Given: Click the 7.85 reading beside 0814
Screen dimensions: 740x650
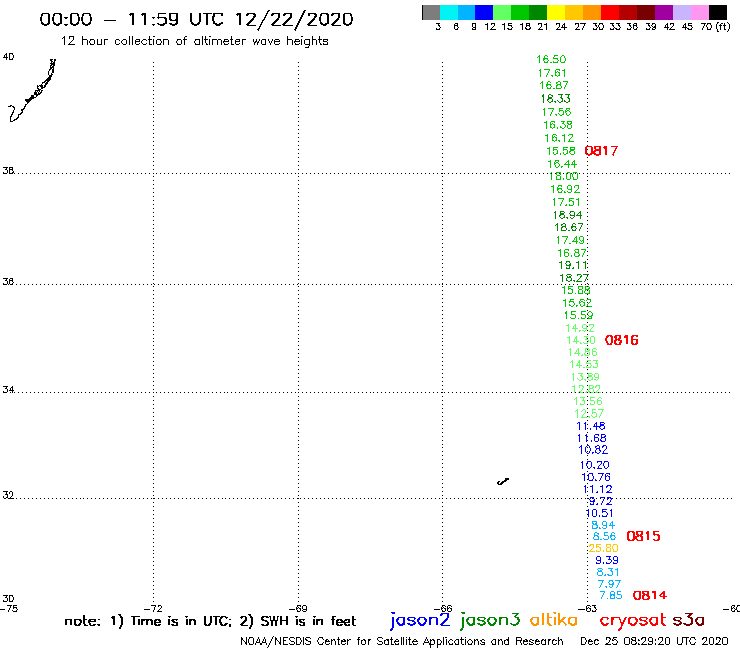Looking at the screenshot, I should click(611, 596).
